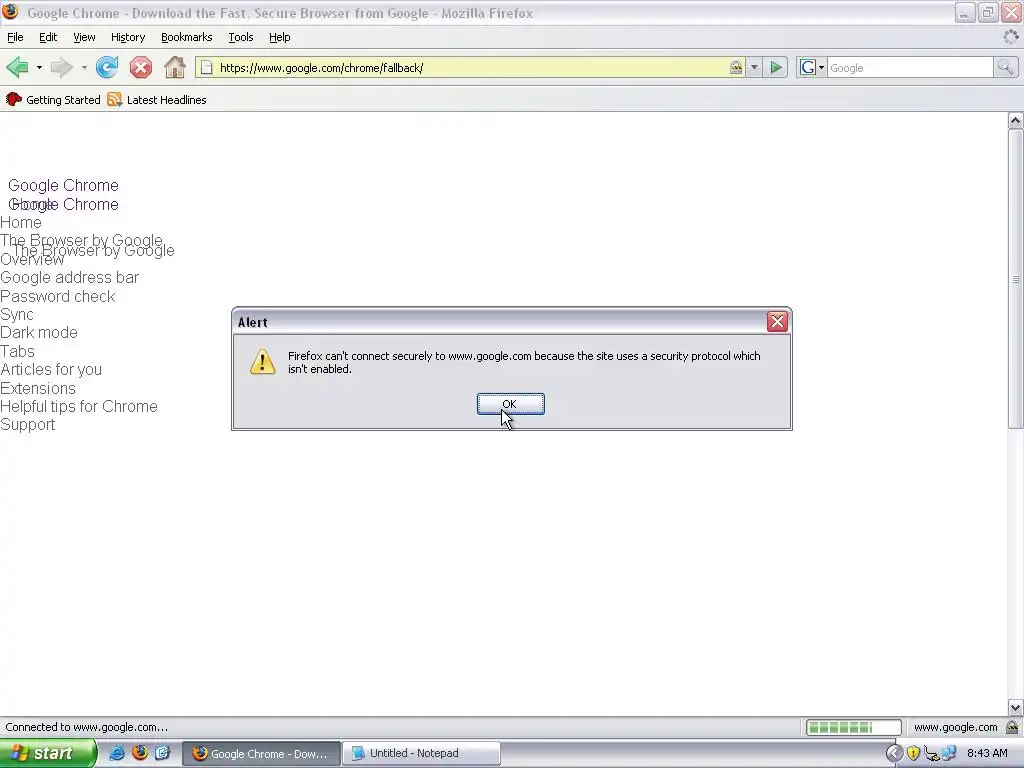
Task: Go to the Home page icon
Action: coord(174,67)
